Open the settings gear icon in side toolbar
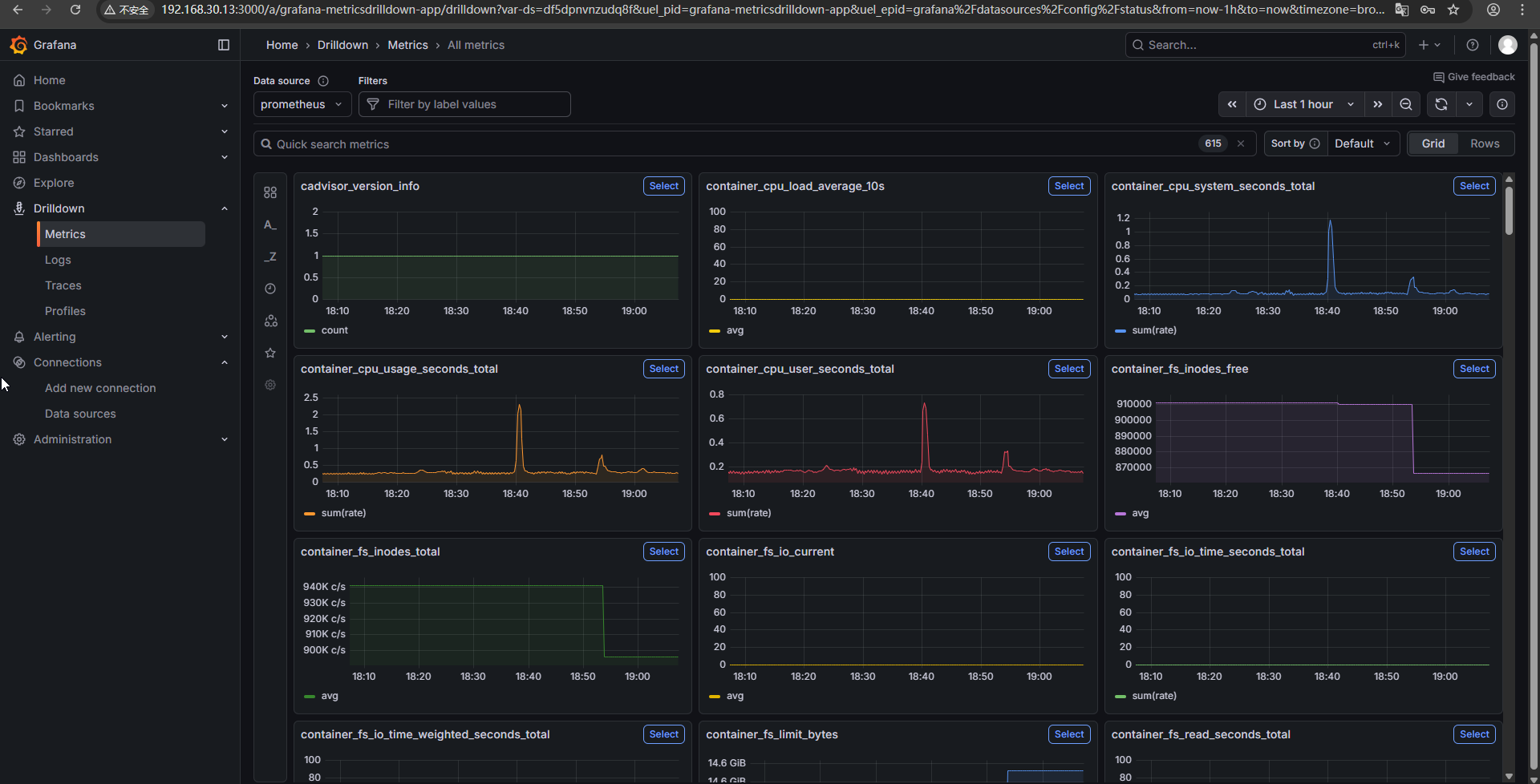Image resolution: width=1540 pixels, height=784 pixels. point(270,385)
